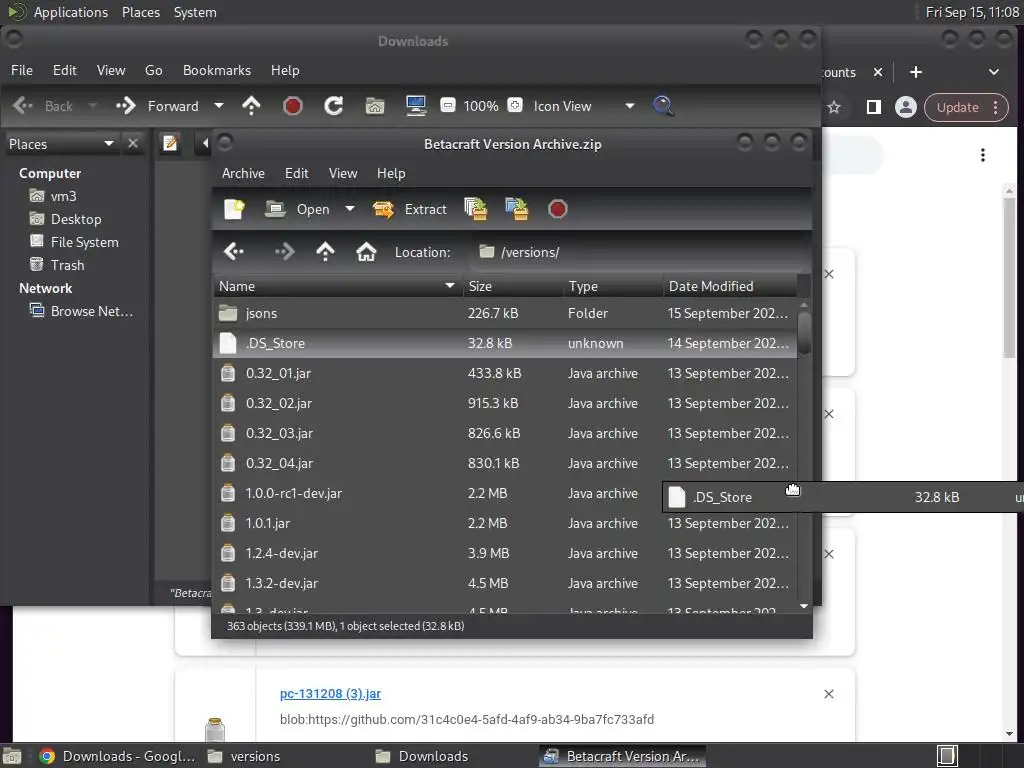Add files to archive icon
Image resolution: width=1024 pixels, height=768 pixels.
[x=475, y=209]
